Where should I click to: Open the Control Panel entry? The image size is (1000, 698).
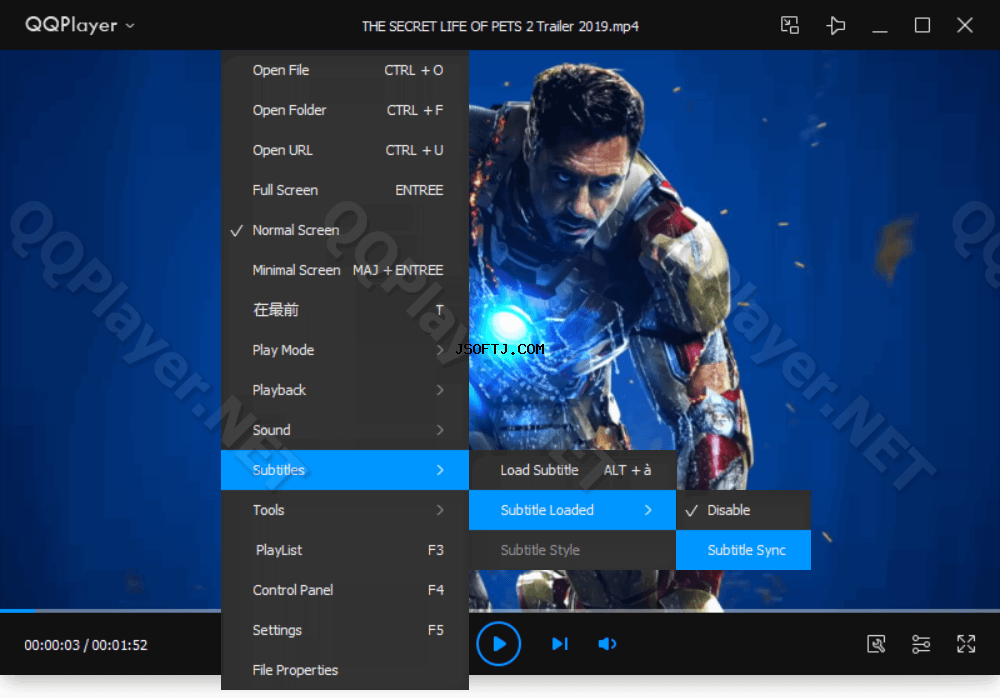(x=345, y=590)
